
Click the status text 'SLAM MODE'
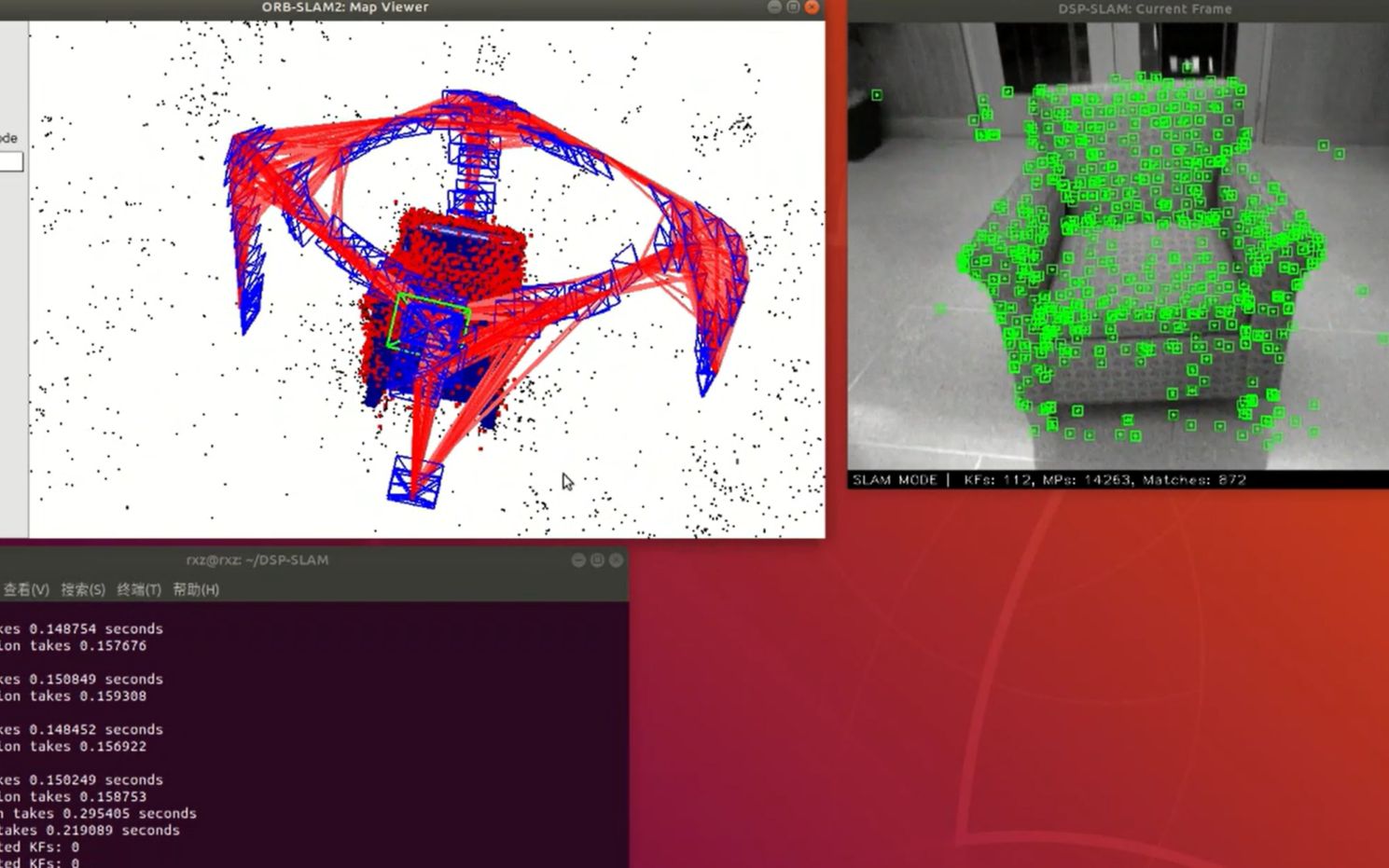[x=895, y=479]
